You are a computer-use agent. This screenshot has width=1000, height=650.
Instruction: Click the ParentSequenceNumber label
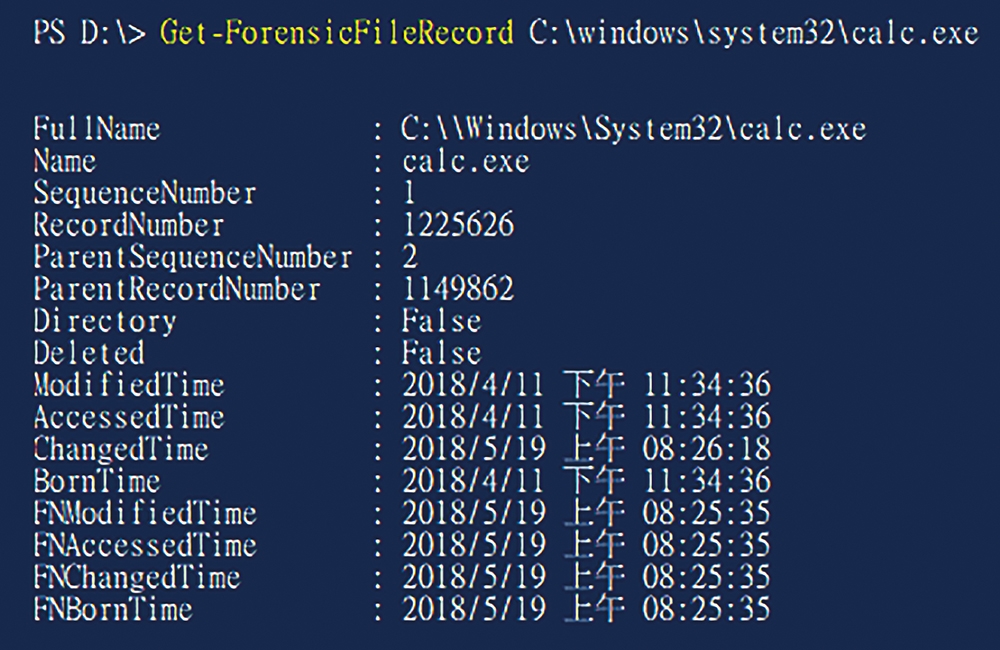193,256
